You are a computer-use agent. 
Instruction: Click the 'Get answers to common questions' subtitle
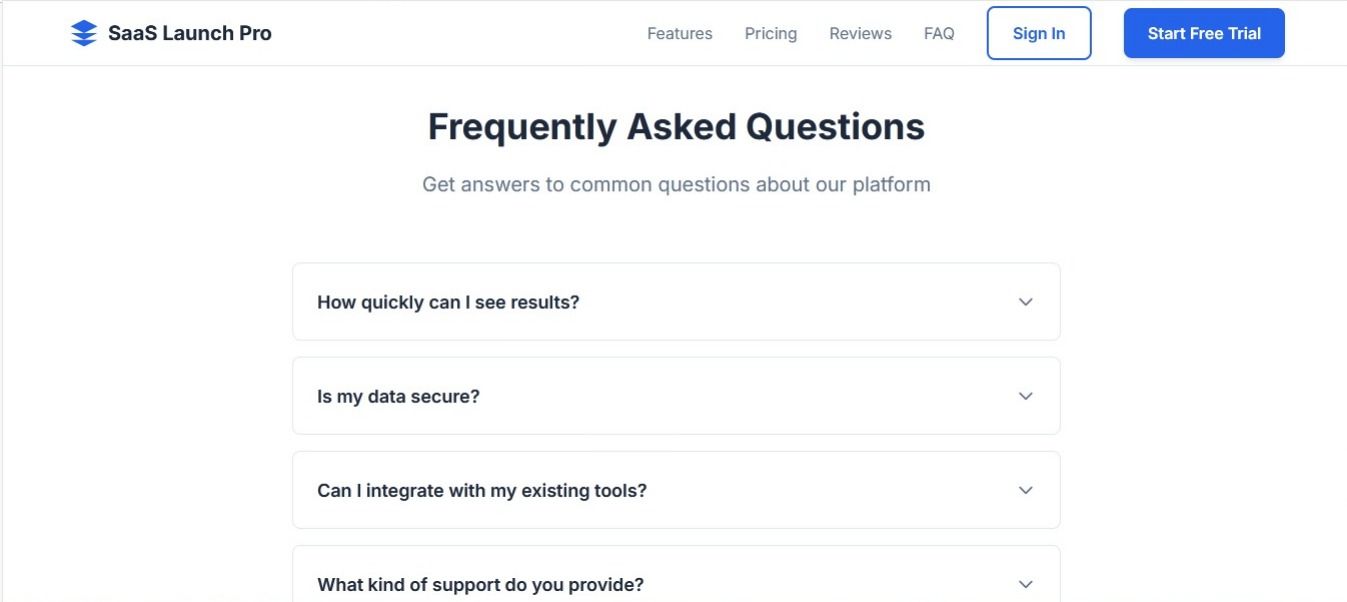pos(676,184)
